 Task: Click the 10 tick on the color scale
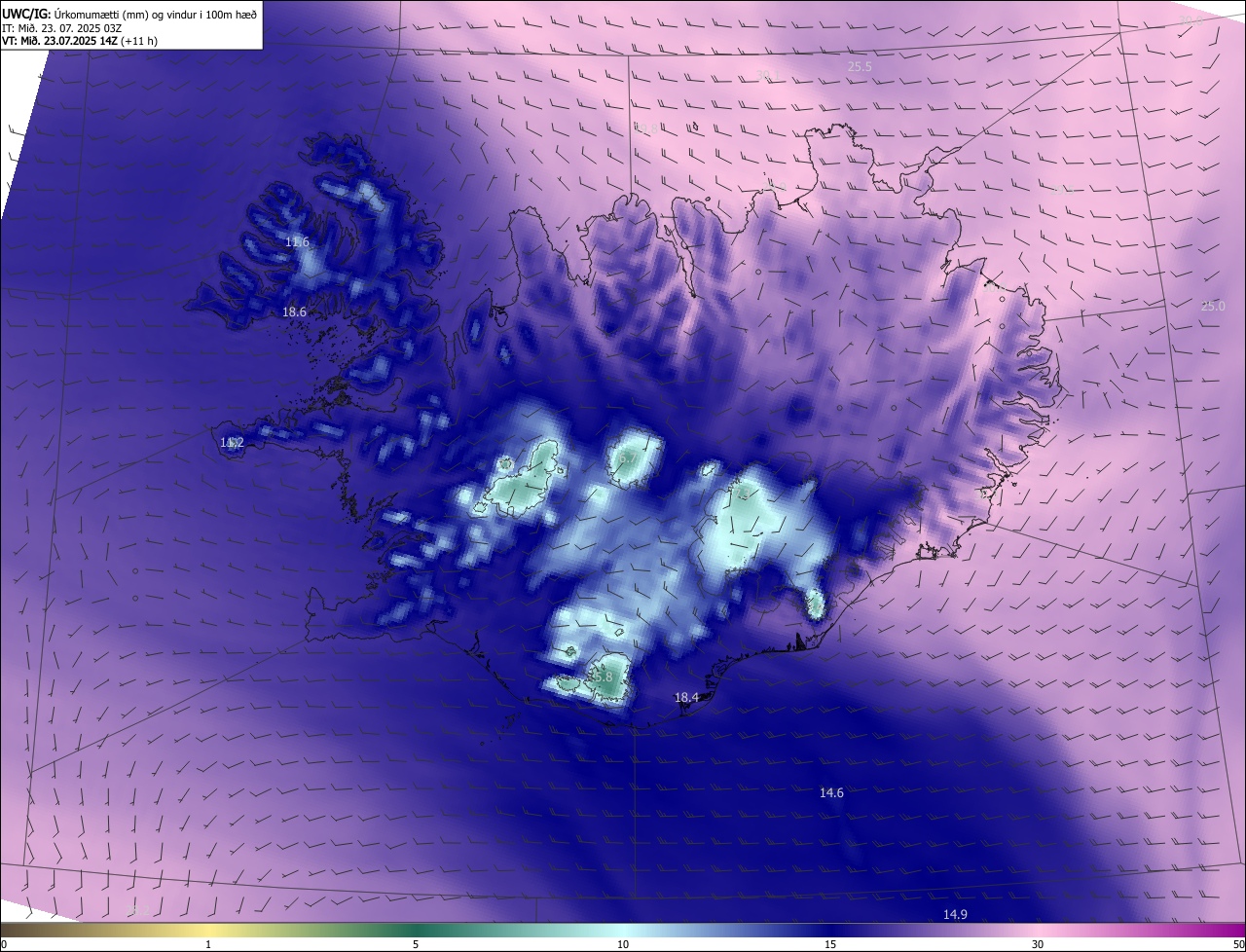tap(623, 944)
